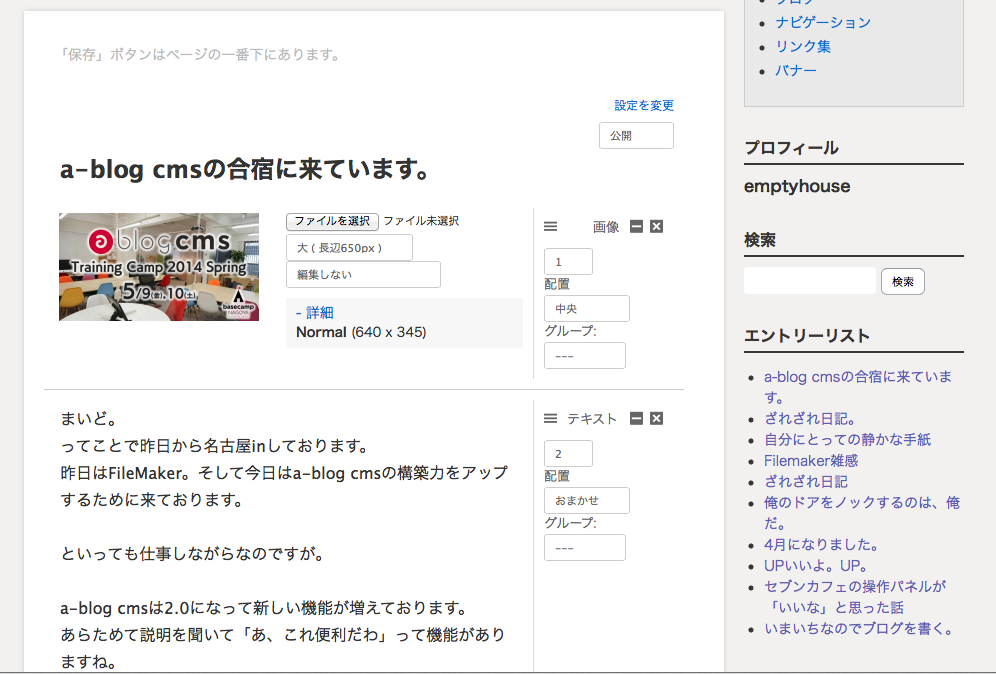
Task: Delete the text (テキスト) unit with X icon
Action: pyautogui.click(x=657, y=419)
